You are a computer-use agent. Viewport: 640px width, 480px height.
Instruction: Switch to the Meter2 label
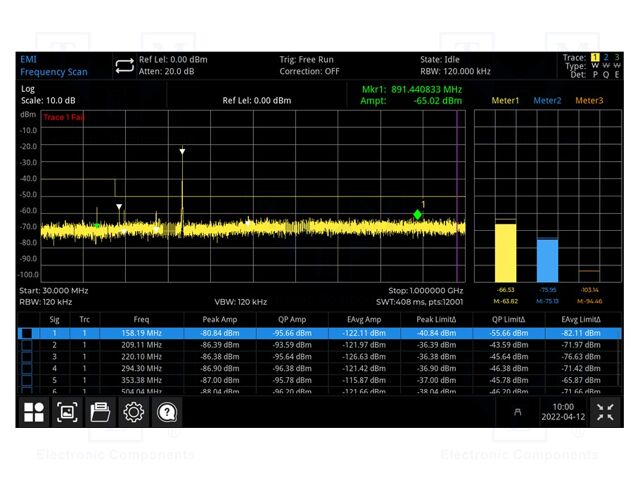tap(547, 101)
